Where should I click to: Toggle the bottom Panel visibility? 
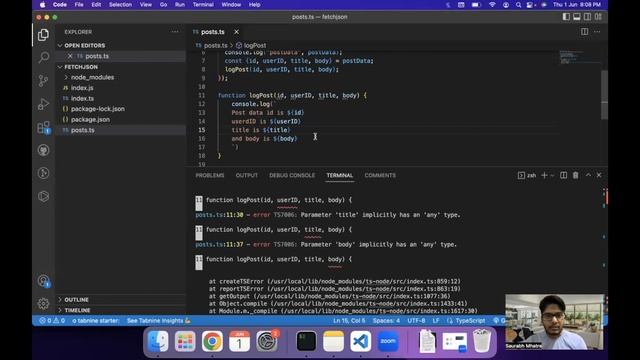(x=577, y=17)
